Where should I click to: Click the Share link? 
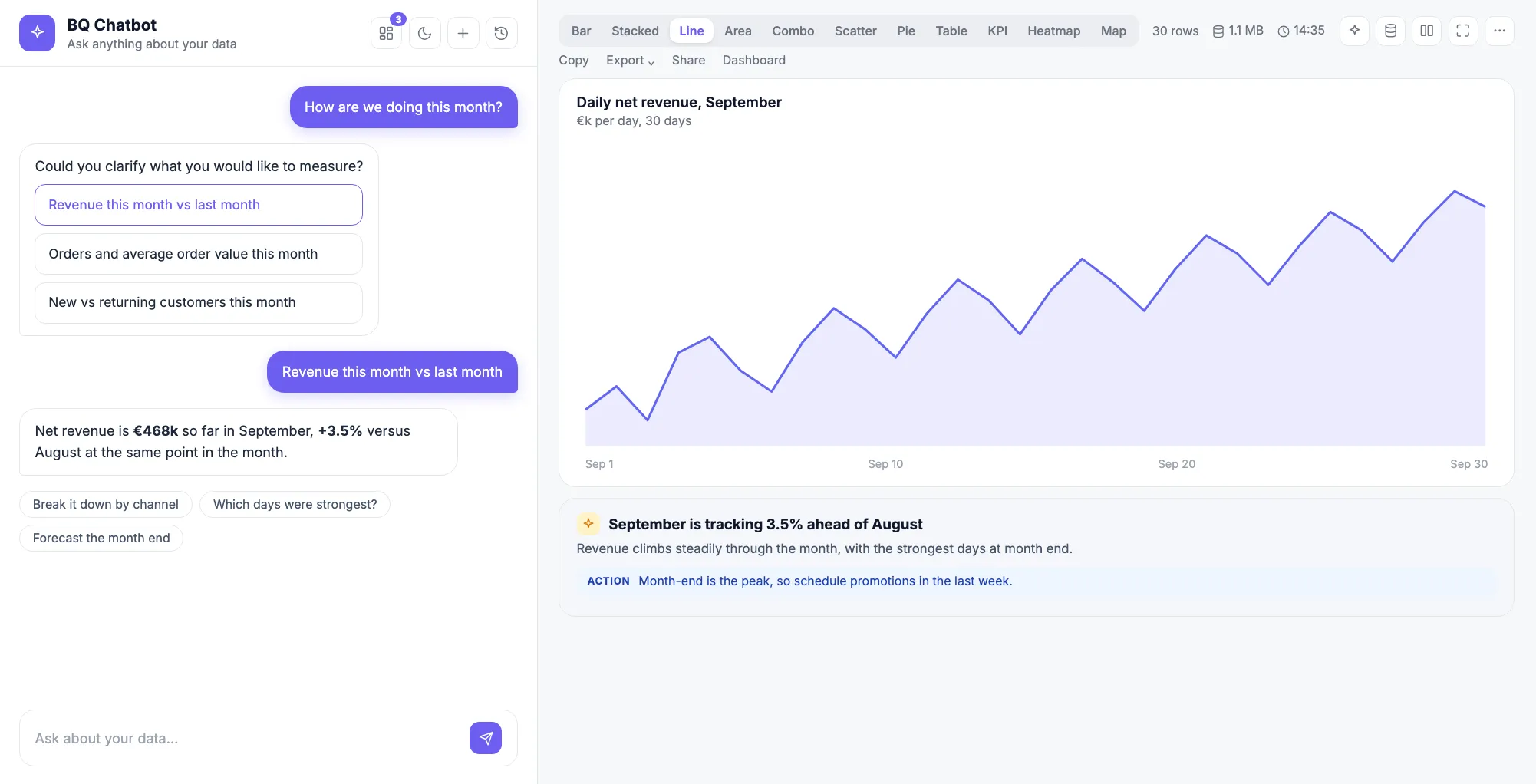[688, 60]
